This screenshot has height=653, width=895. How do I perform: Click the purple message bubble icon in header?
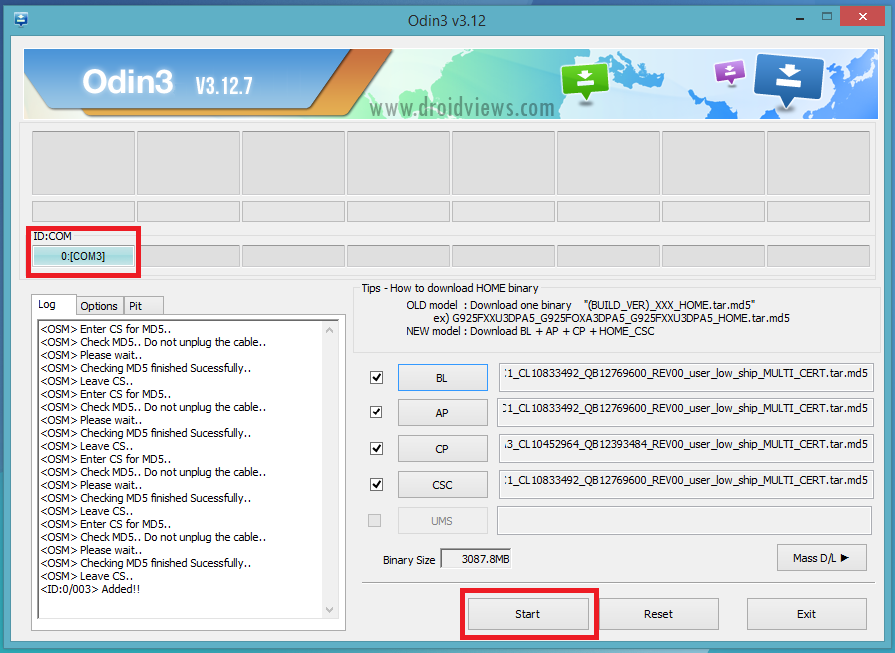(729, 69)
